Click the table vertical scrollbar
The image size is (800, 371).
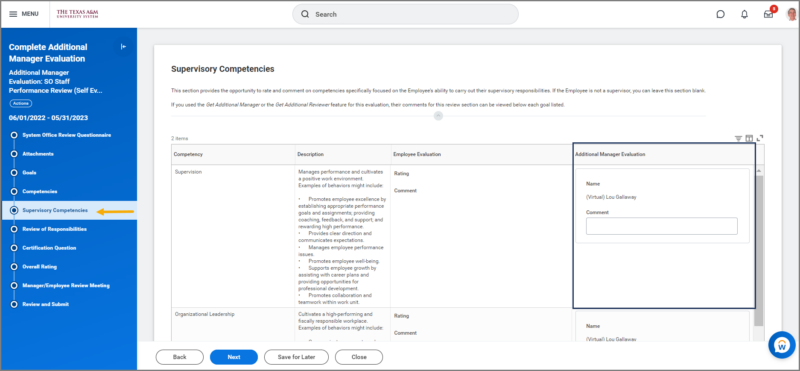coord(758,250)
